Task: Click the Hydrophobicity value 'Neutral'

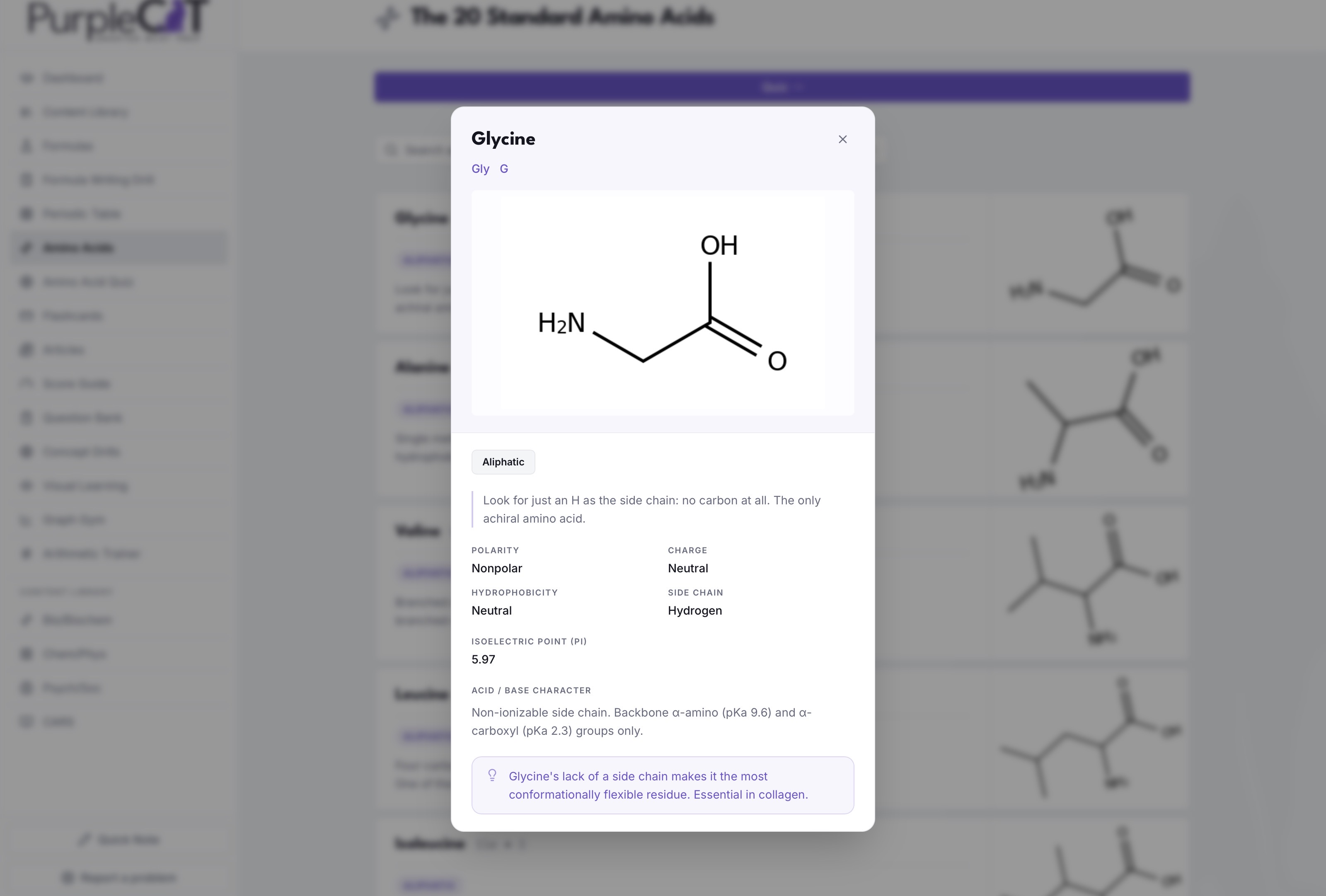Action: [x=491, y=610]
